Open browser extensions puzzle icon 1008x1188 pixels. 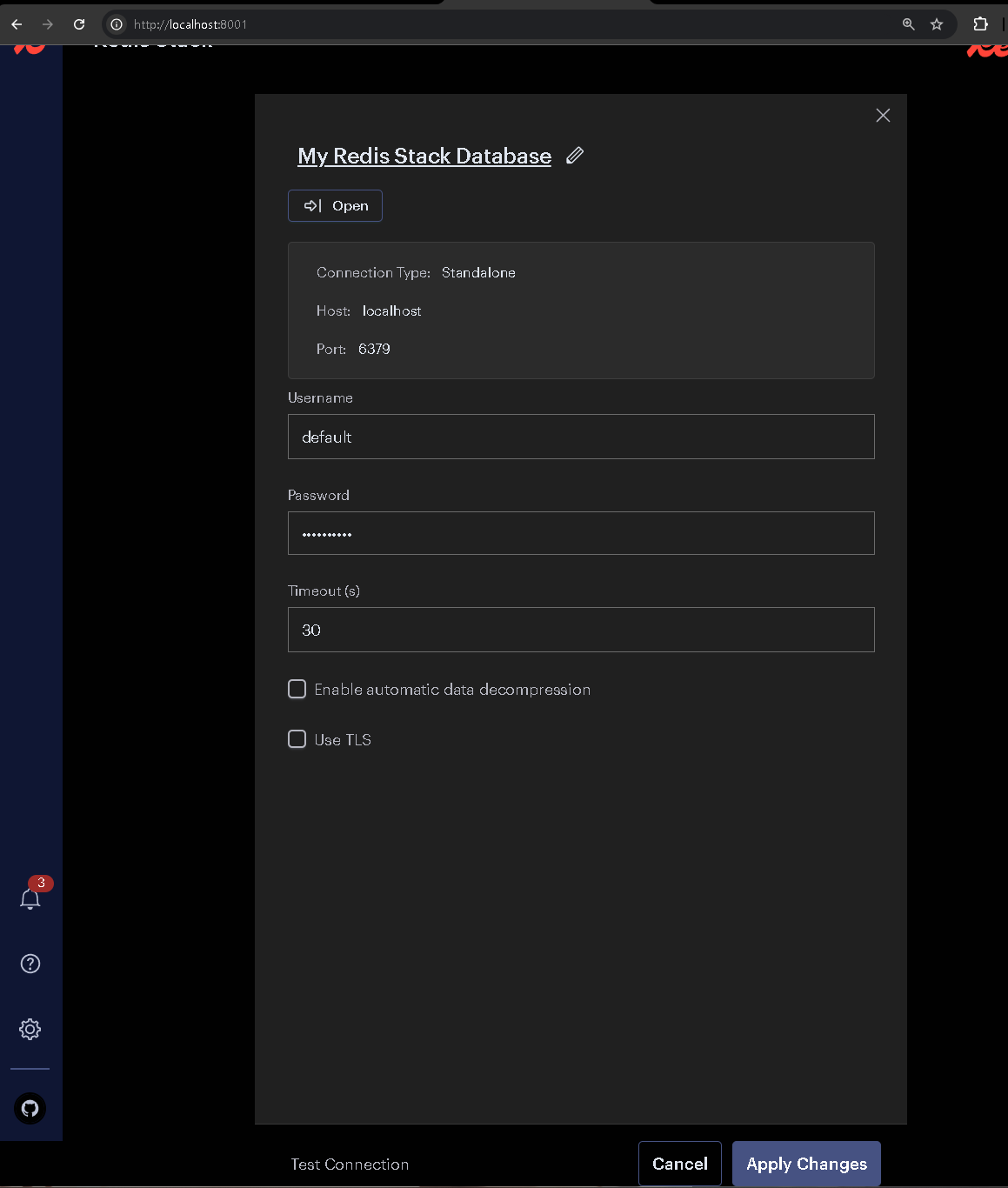tap(980, 24)
